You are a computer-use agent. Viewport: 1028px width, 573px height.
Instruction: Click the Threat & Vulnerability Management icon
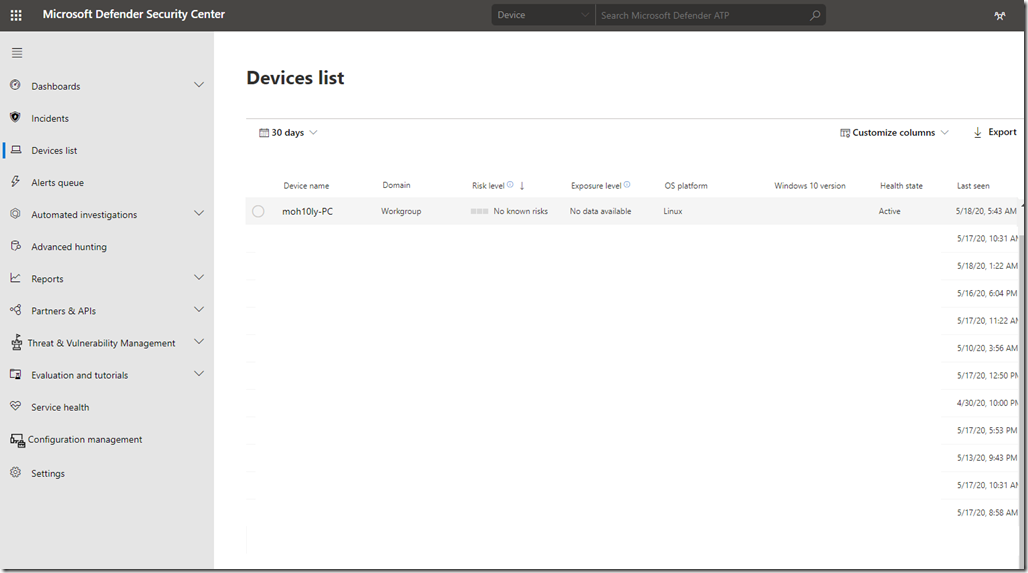click(x=16, y=342)
